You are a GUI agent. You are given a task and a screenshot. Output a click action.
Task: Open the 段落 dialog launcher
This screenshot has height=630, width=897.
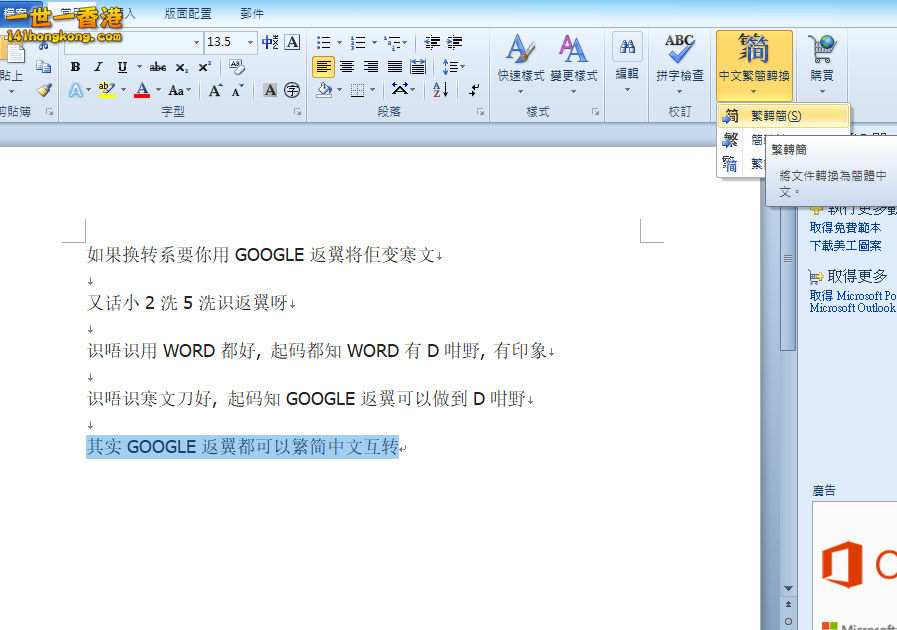pyautogui.click(x=481, y=112)
